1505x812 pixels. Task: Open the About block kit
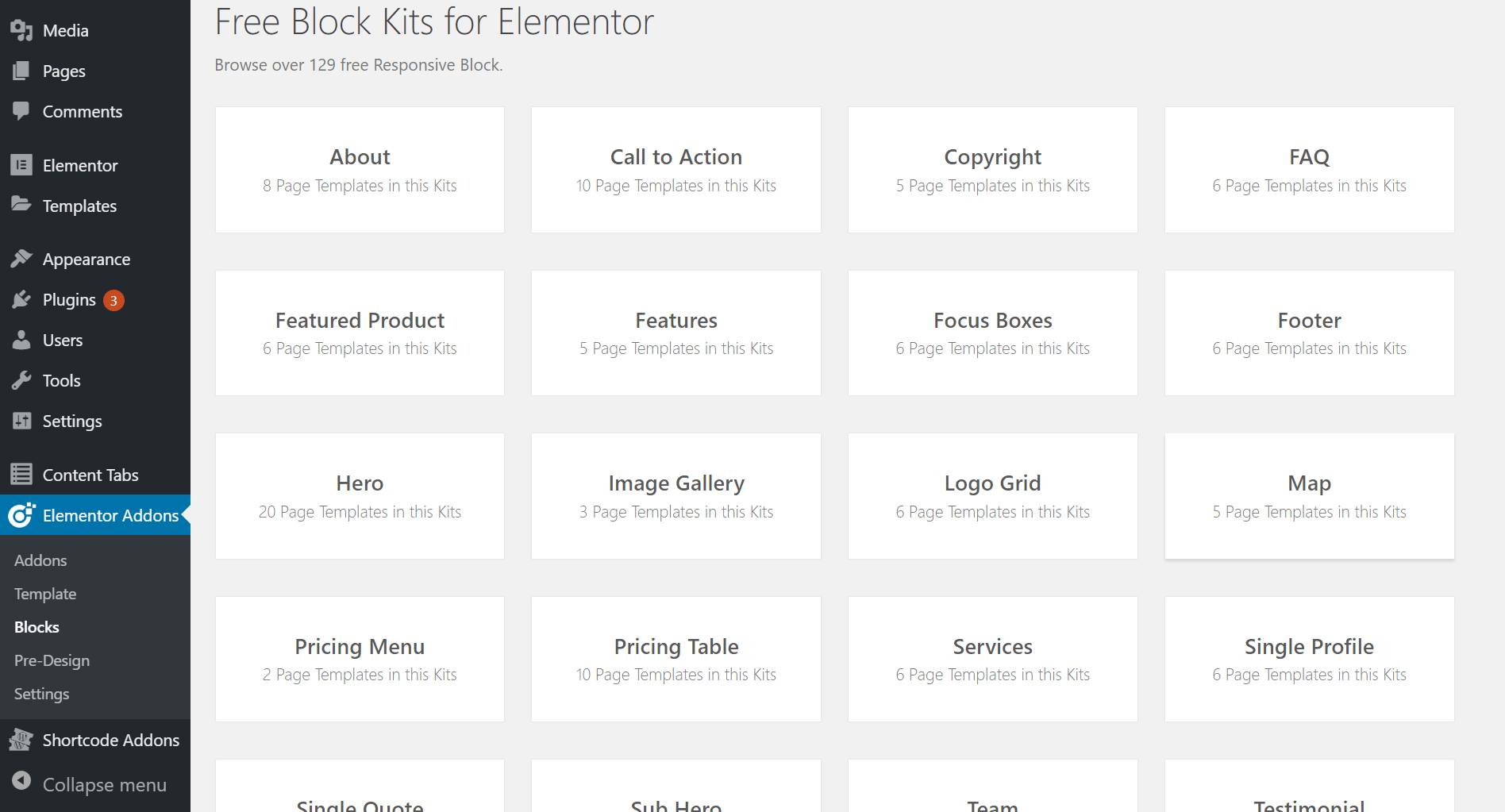tap(360, 170)
